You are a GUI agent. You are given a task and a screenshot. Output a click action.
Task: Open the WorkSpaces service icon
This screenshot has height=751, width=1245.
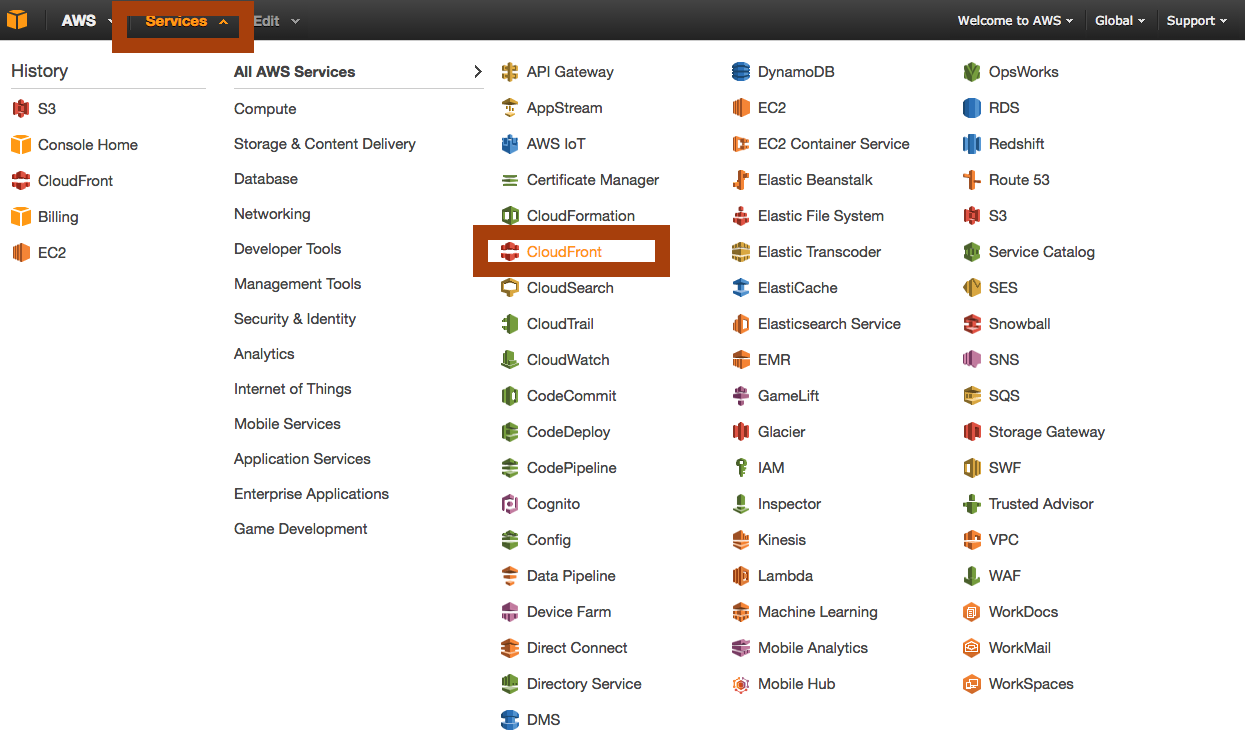tap(972, 684)
